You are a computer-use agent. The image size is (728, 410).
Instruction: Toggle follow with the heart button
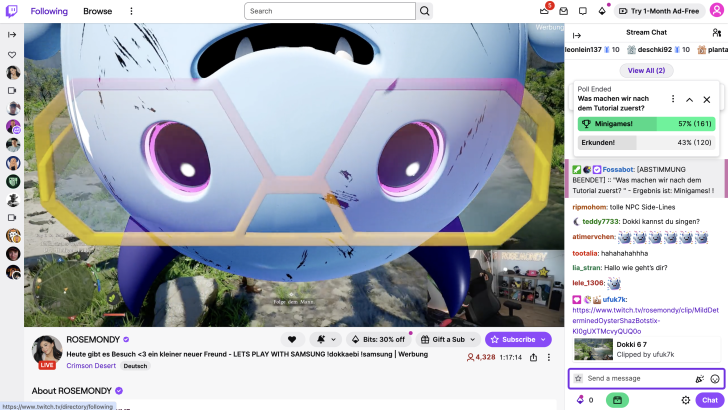coord(292,339)
